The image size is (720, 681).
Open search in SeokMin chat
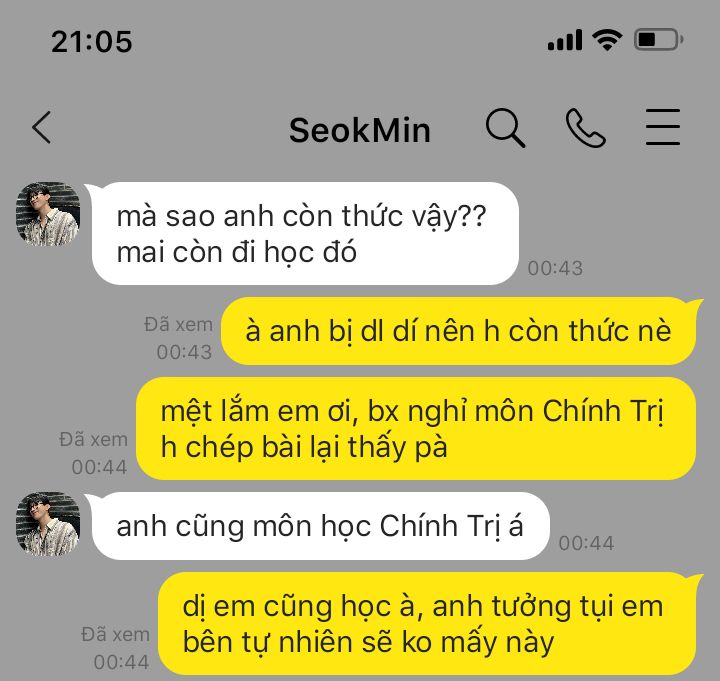(x=505, y=128)
